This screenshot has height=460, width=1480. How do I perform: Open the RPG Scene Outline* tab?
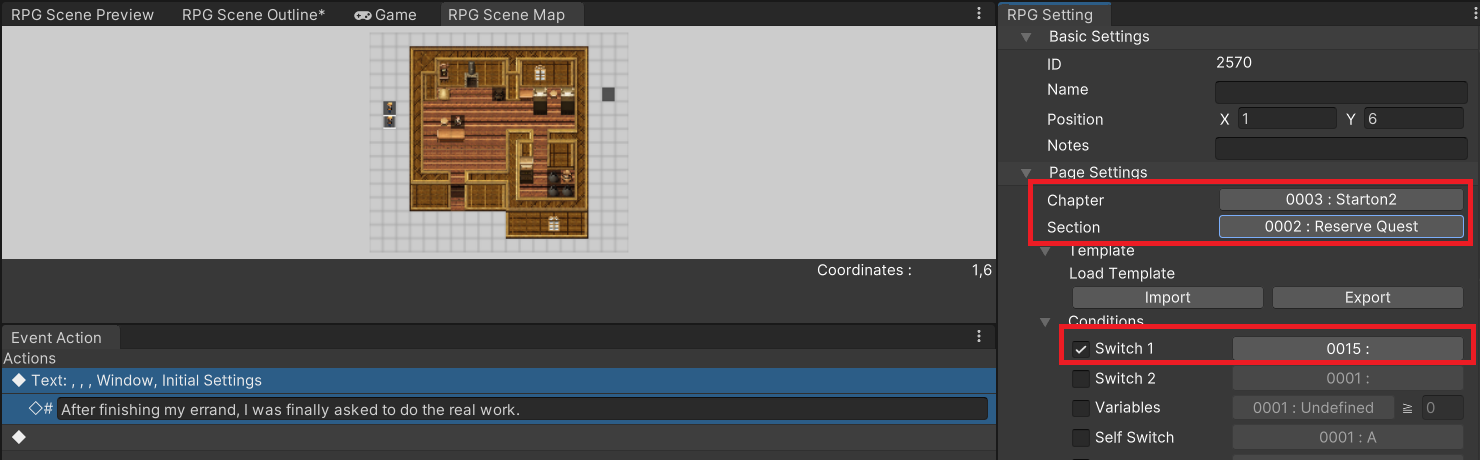pos(254,15)
